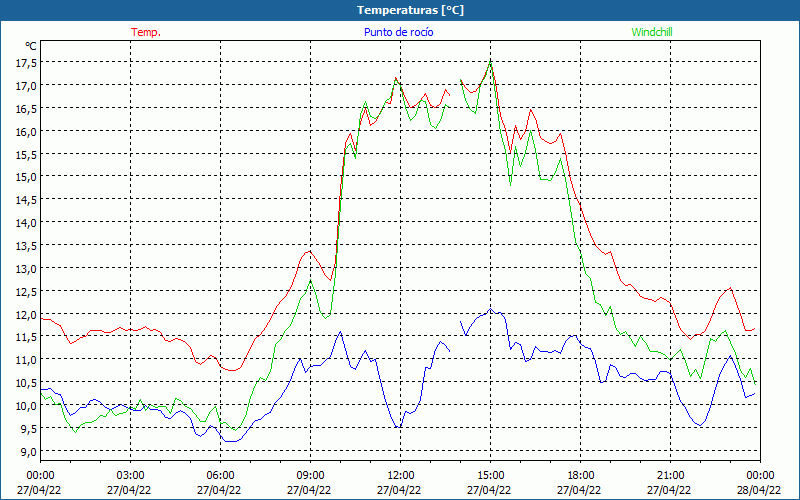Screen dimensions: 800x500
Task: Click the 14,0 y-axis value
Action: click(27, 223)
